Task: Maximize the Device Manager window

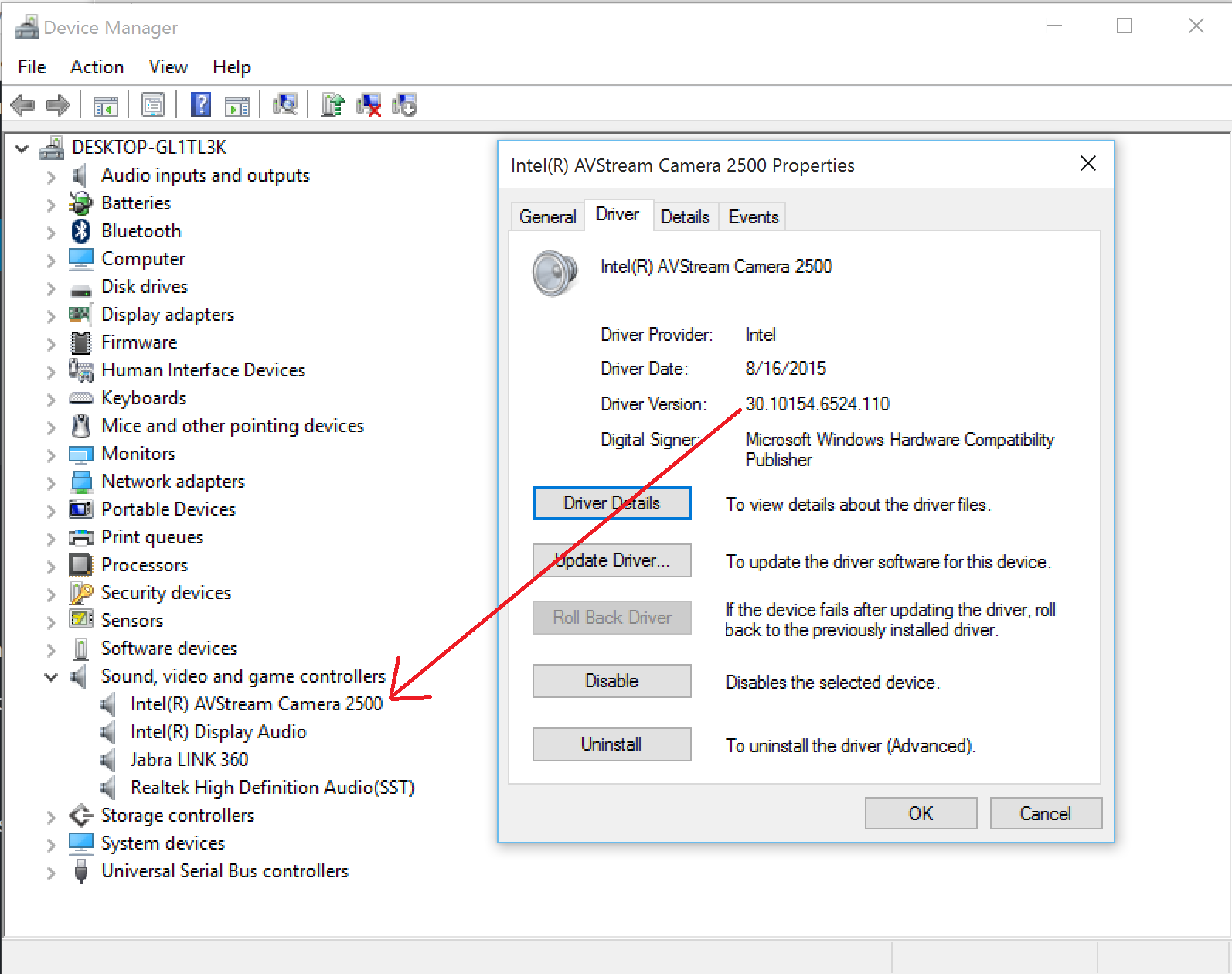Action: tap(1125, 26)
